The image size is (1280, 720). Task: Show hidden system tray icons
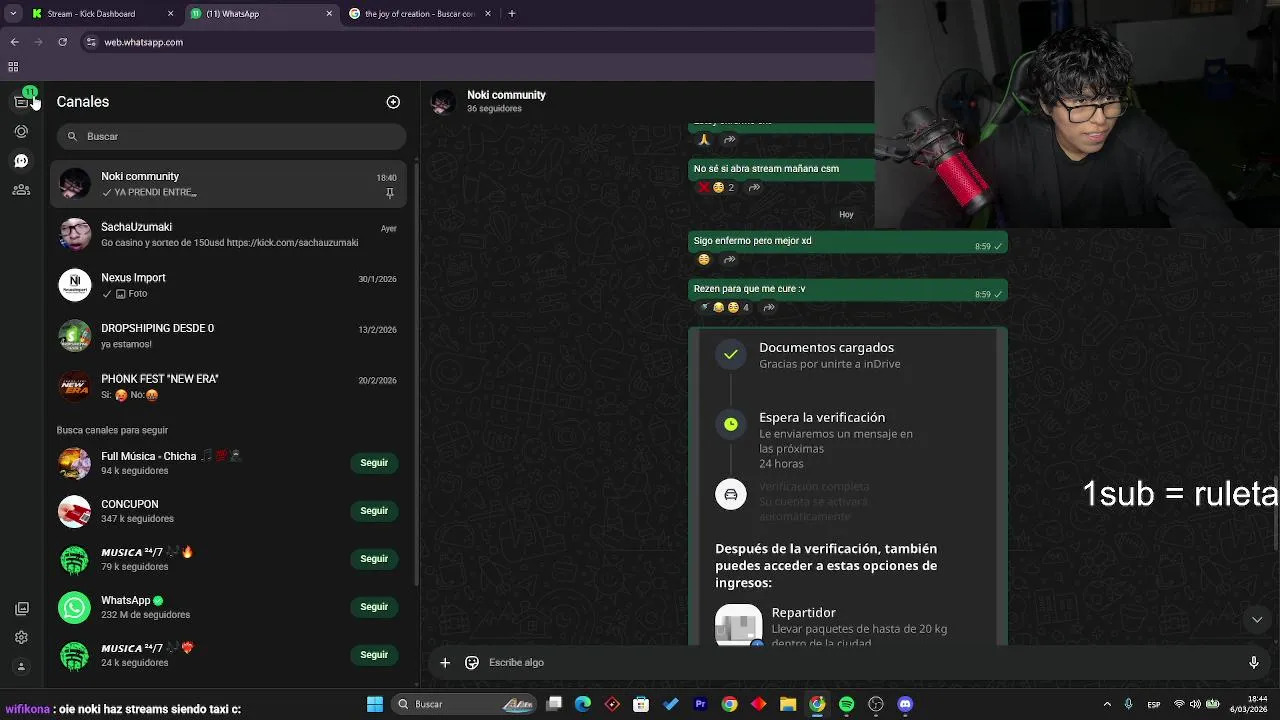pyautogui.click(x=1107, y=704)
